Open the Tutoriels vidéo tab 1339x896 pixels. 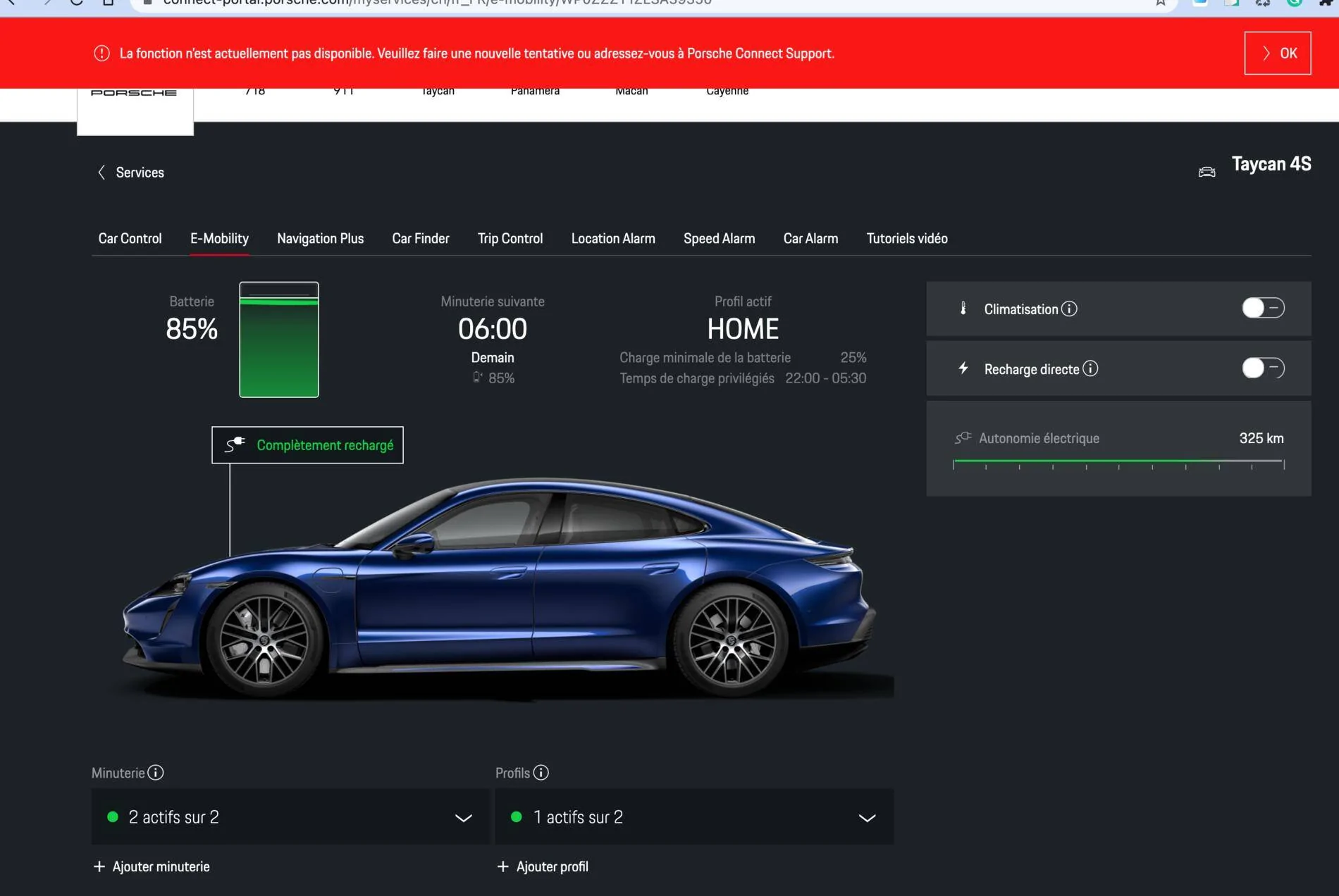[907, 239]
